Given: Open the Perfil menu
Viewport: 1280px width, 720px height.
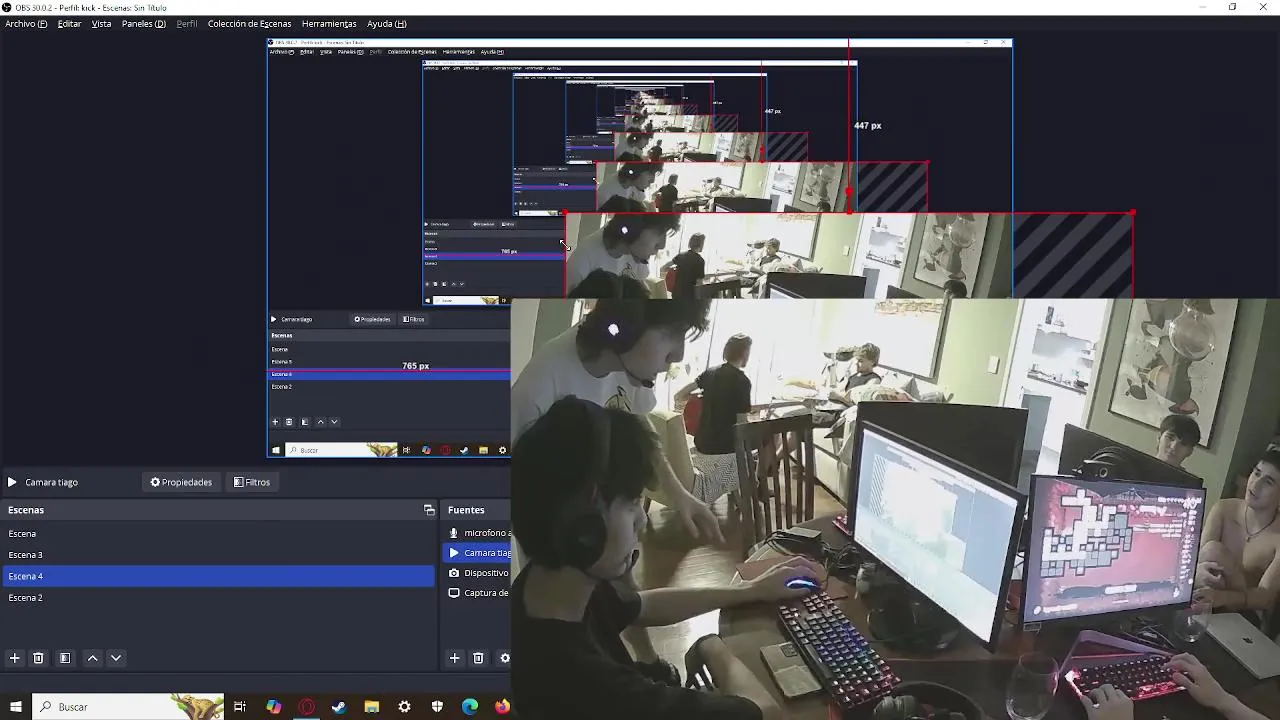Looking at the screenshot, I should (x=187, y=24).
